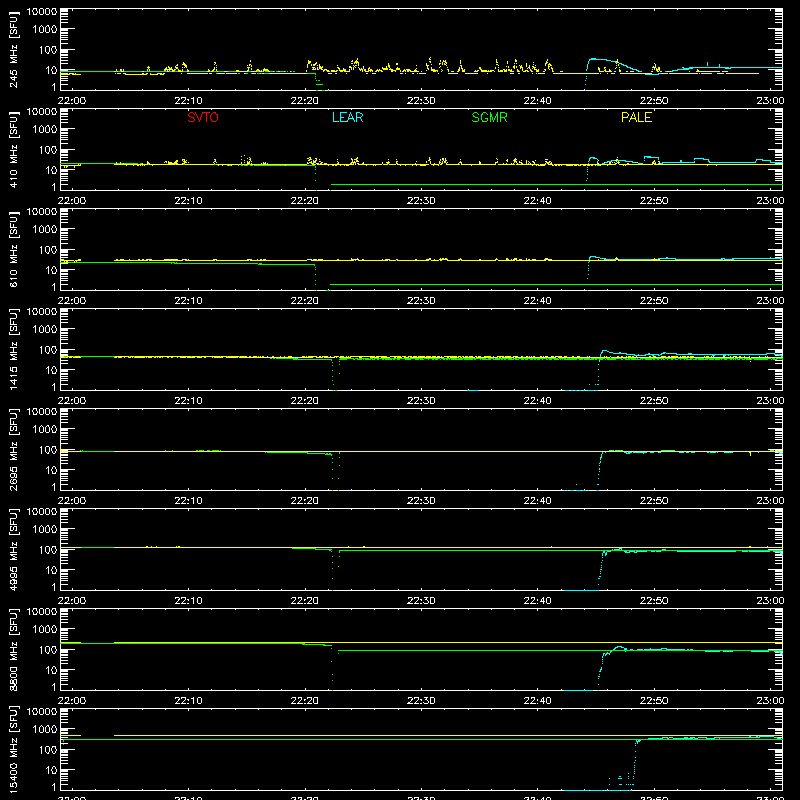Click the 22:00 time label of 2695 MHz plot

71,501
